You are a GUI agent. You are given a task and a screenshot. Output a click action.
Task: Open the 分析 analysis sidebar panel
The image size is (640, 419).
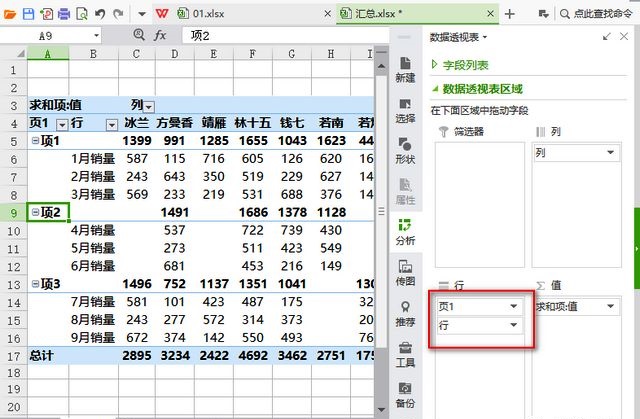coord(405,231)
